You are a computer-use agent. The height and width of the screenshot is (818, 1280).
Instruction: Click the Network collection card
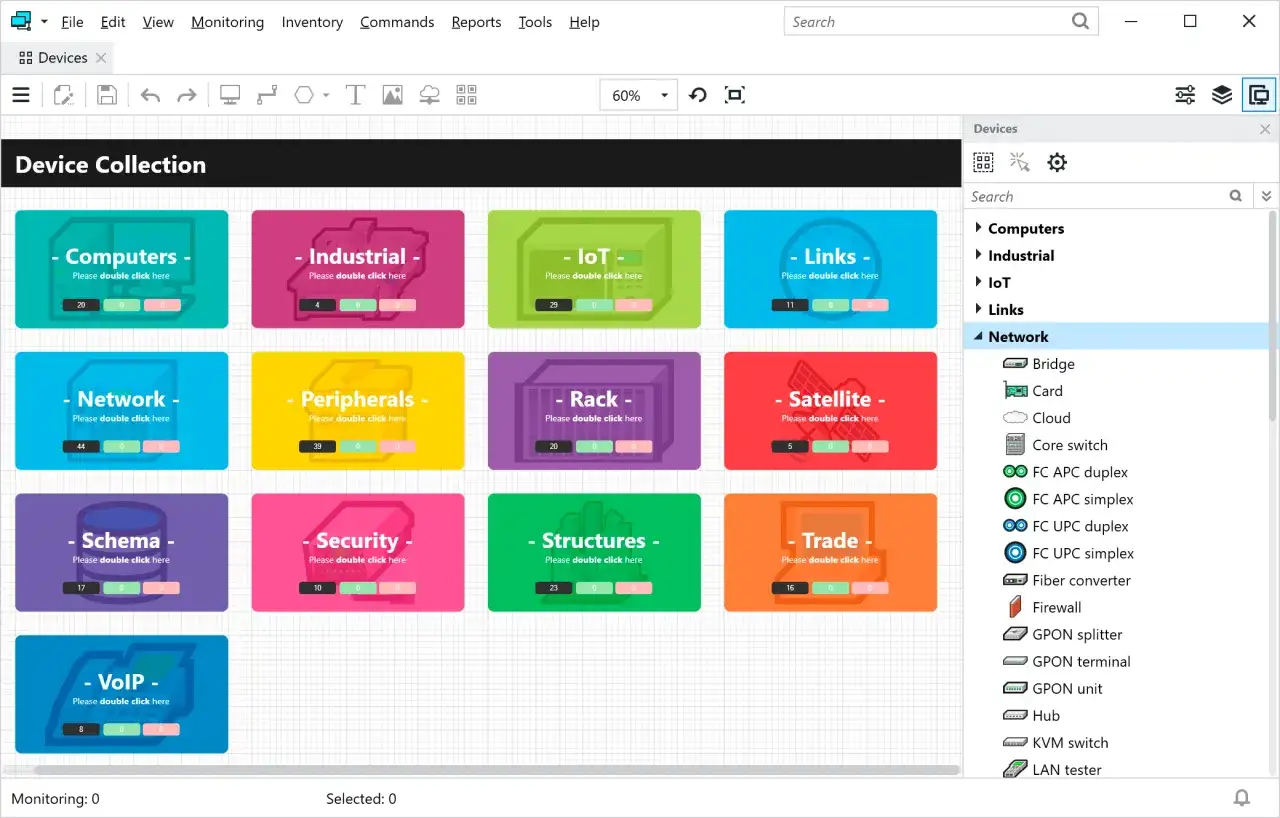[x=121, y=411]
